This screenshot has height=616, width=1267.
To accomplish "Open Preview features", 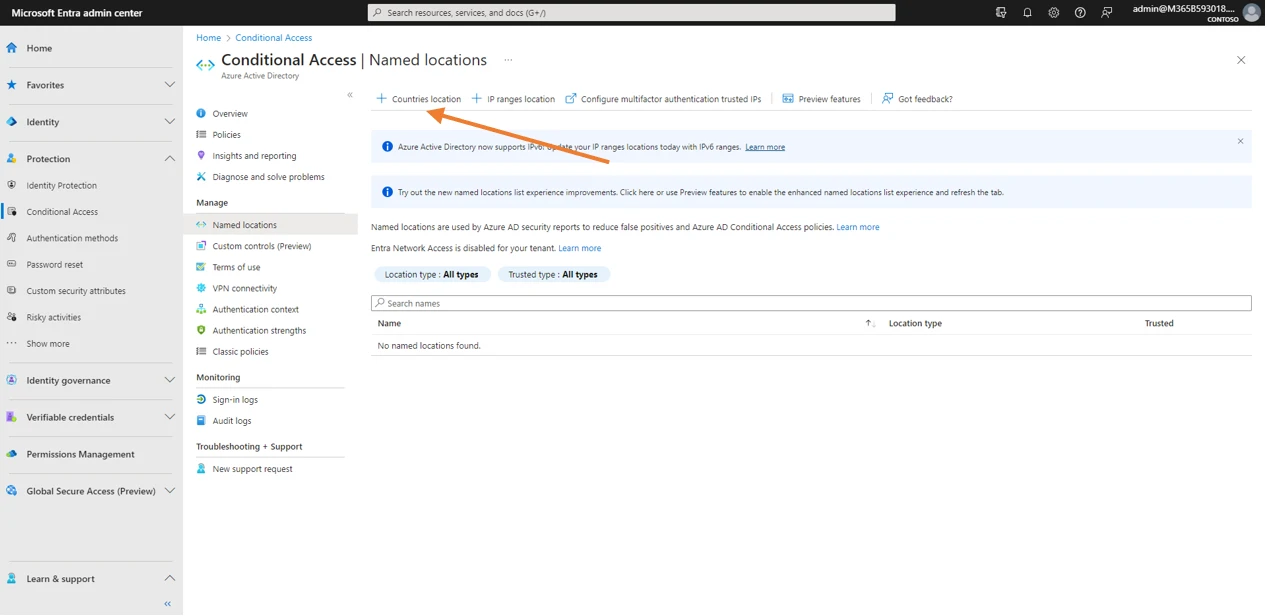I will click(821, 99).
